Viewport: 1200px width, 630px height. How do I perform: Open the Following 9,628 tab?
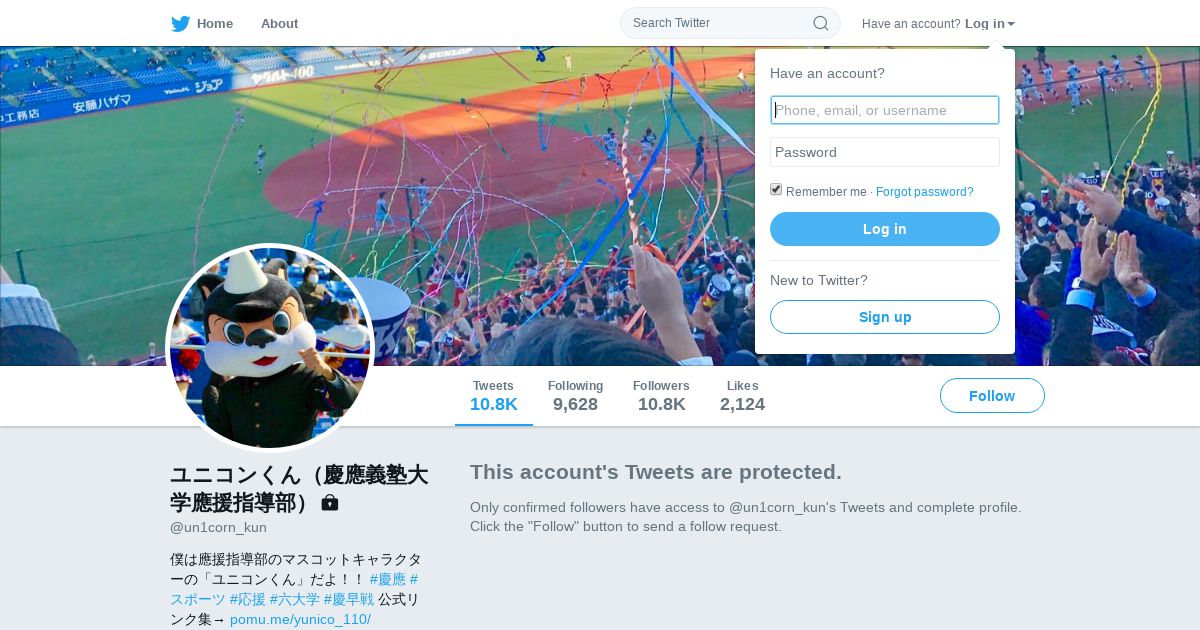click(x=575, y=396)
